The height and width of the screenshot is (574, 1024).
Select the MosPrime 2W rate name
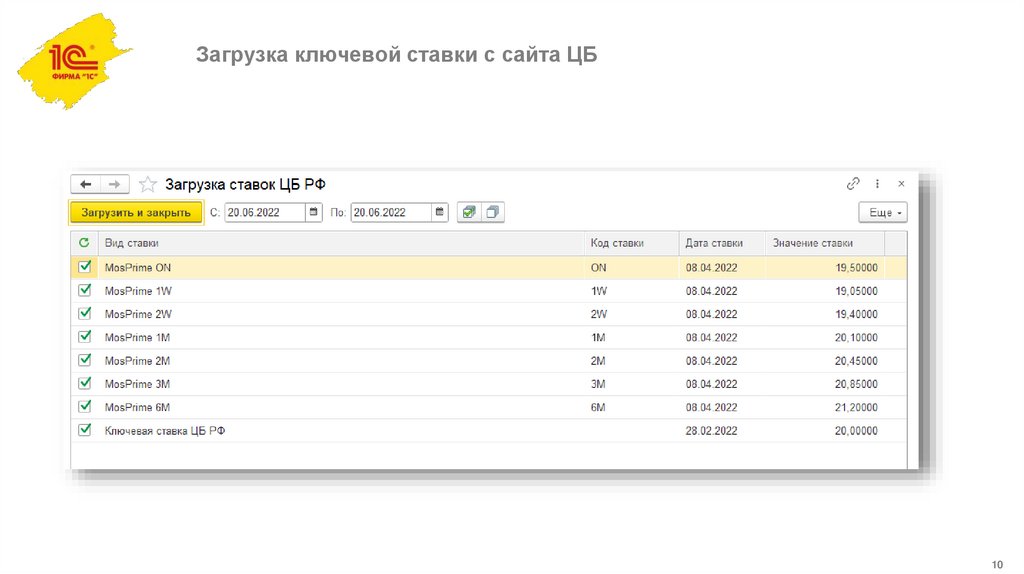(138, 314)
